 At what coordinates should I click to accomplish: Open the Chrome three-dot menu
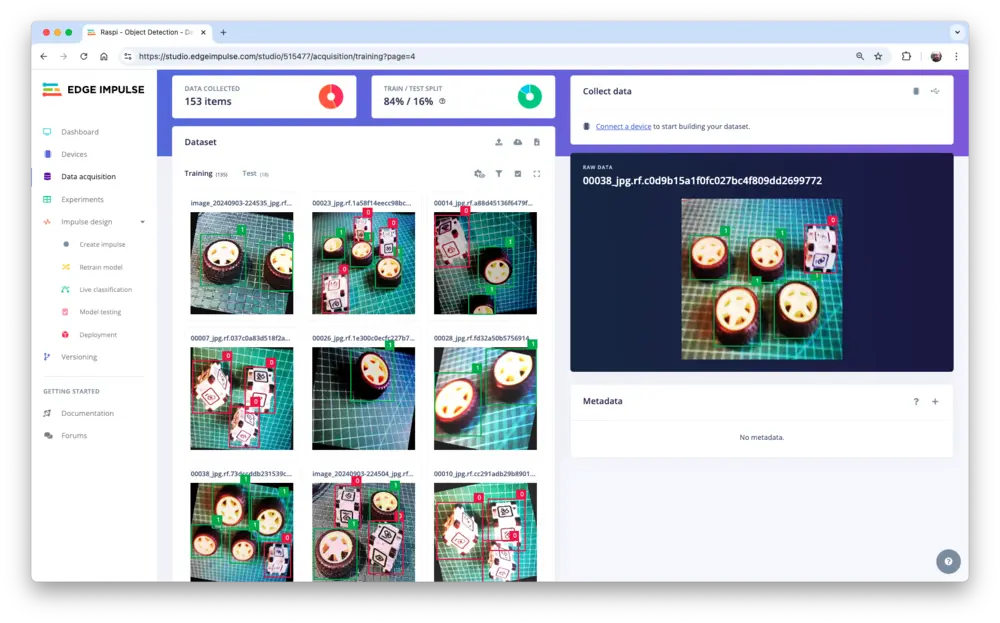(x=956, y=57)
